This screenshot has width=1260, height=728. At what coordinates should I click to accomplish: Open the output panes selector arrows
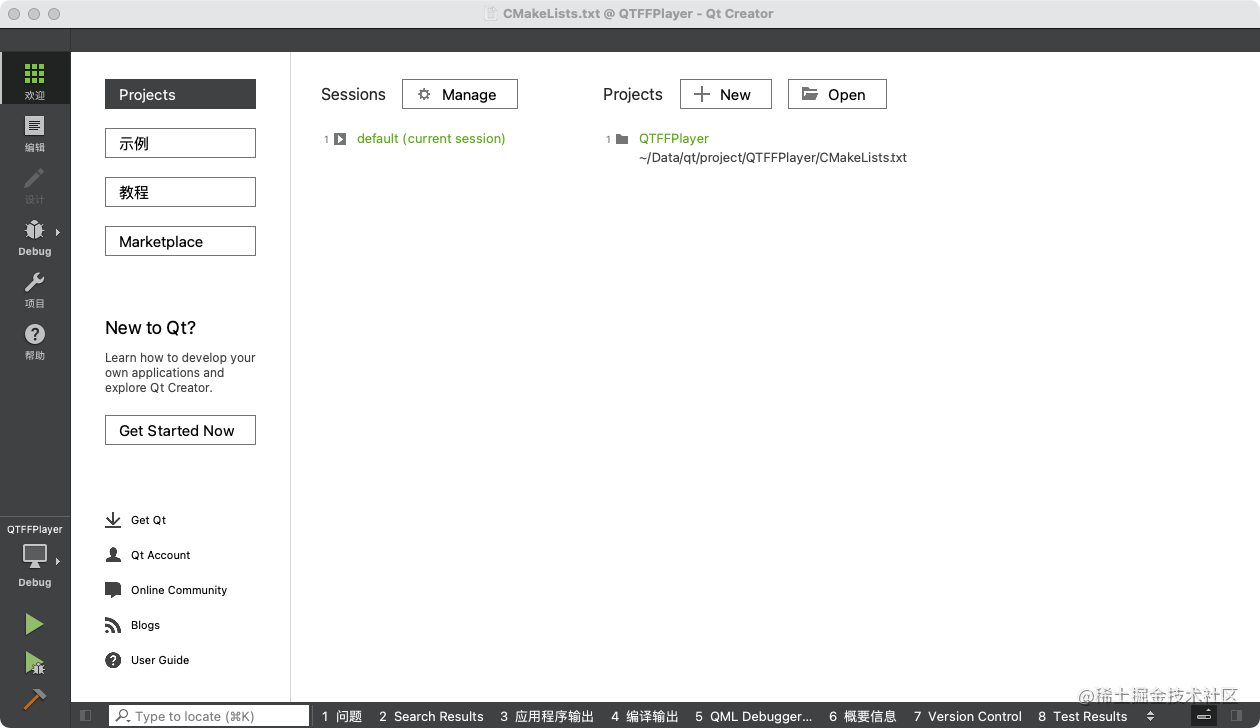tap(1150, 716)
